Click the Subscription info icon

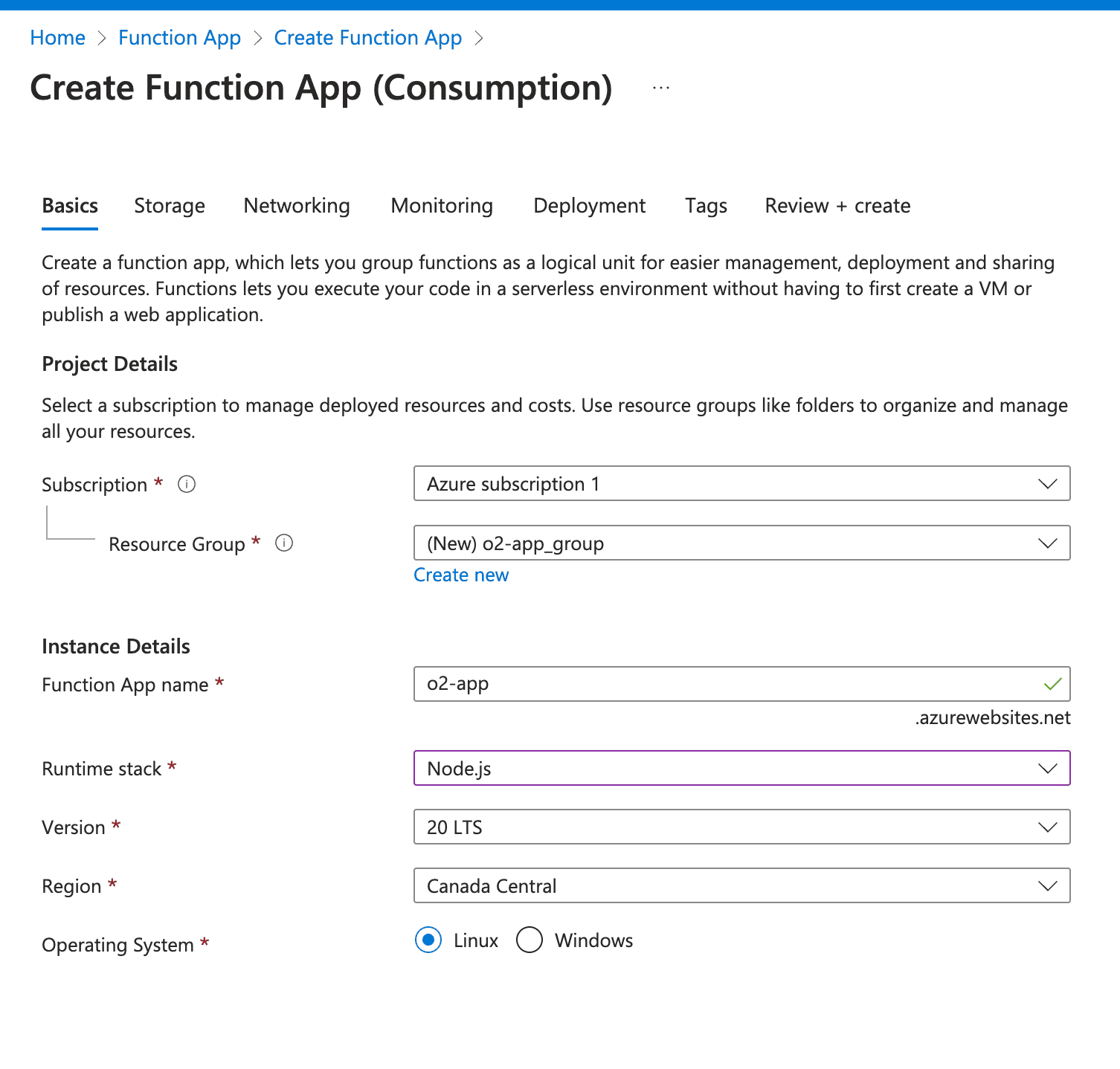click(187, 484)
